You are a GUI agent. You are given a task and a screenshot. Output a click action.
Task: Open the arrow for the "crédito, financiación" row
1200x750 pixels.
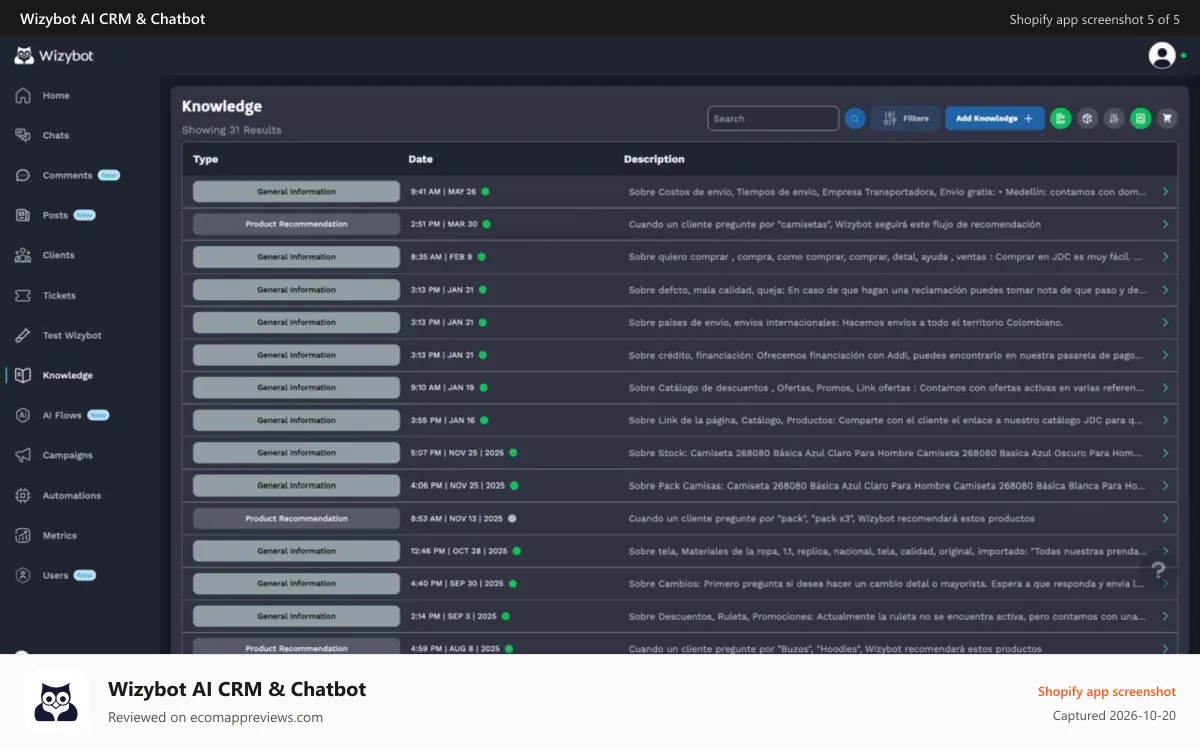1165,355
